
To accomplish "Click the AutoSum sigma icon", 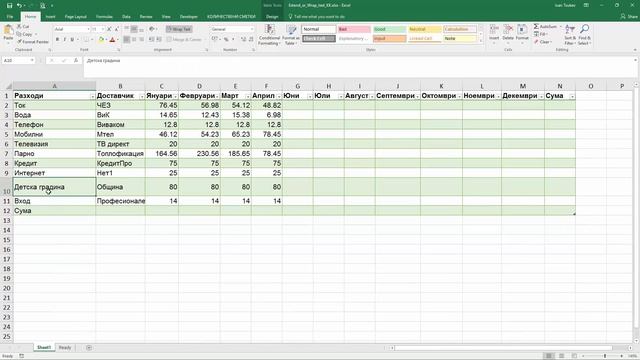I will tap(536, 27).
